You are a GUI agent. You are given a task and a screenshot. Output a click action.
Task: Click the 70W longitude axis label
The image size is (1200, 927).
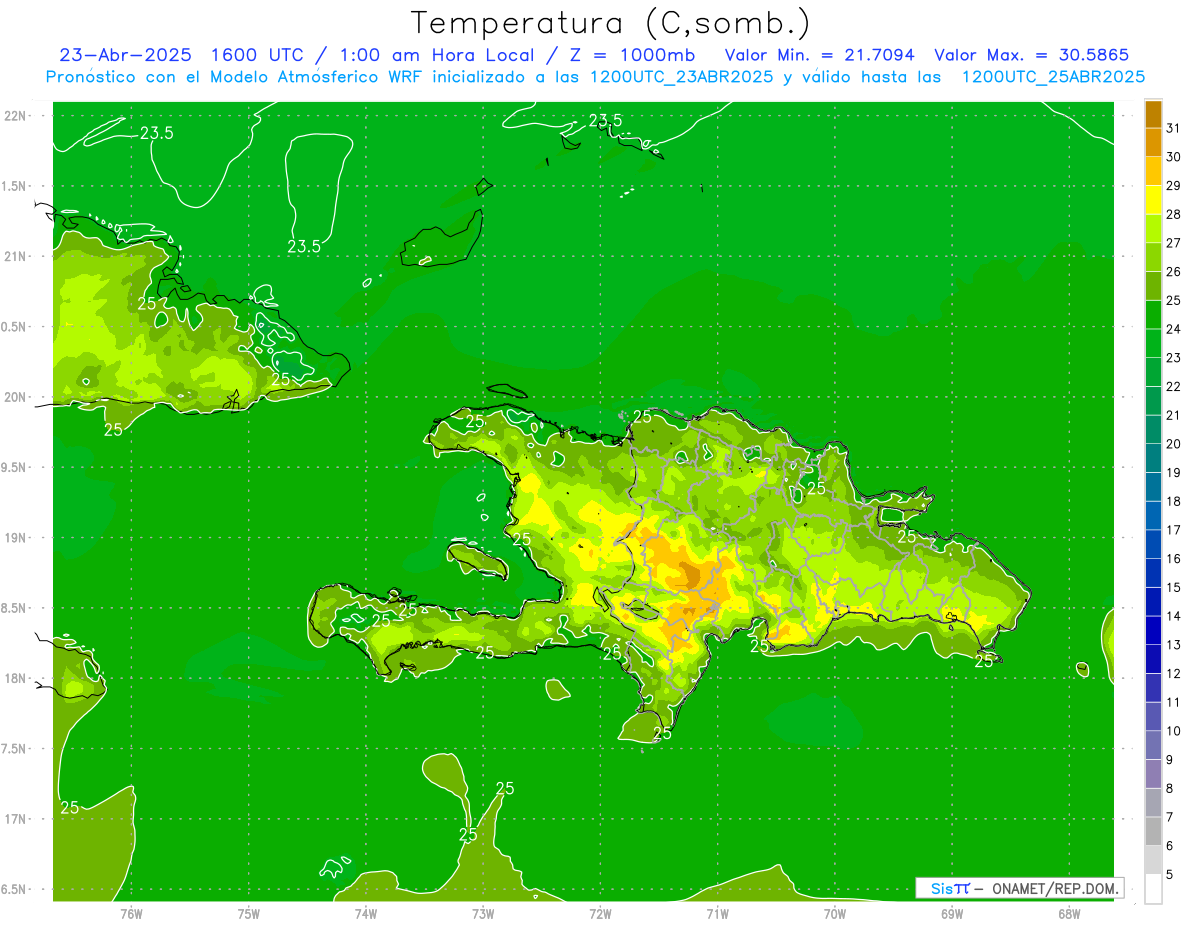835,914
